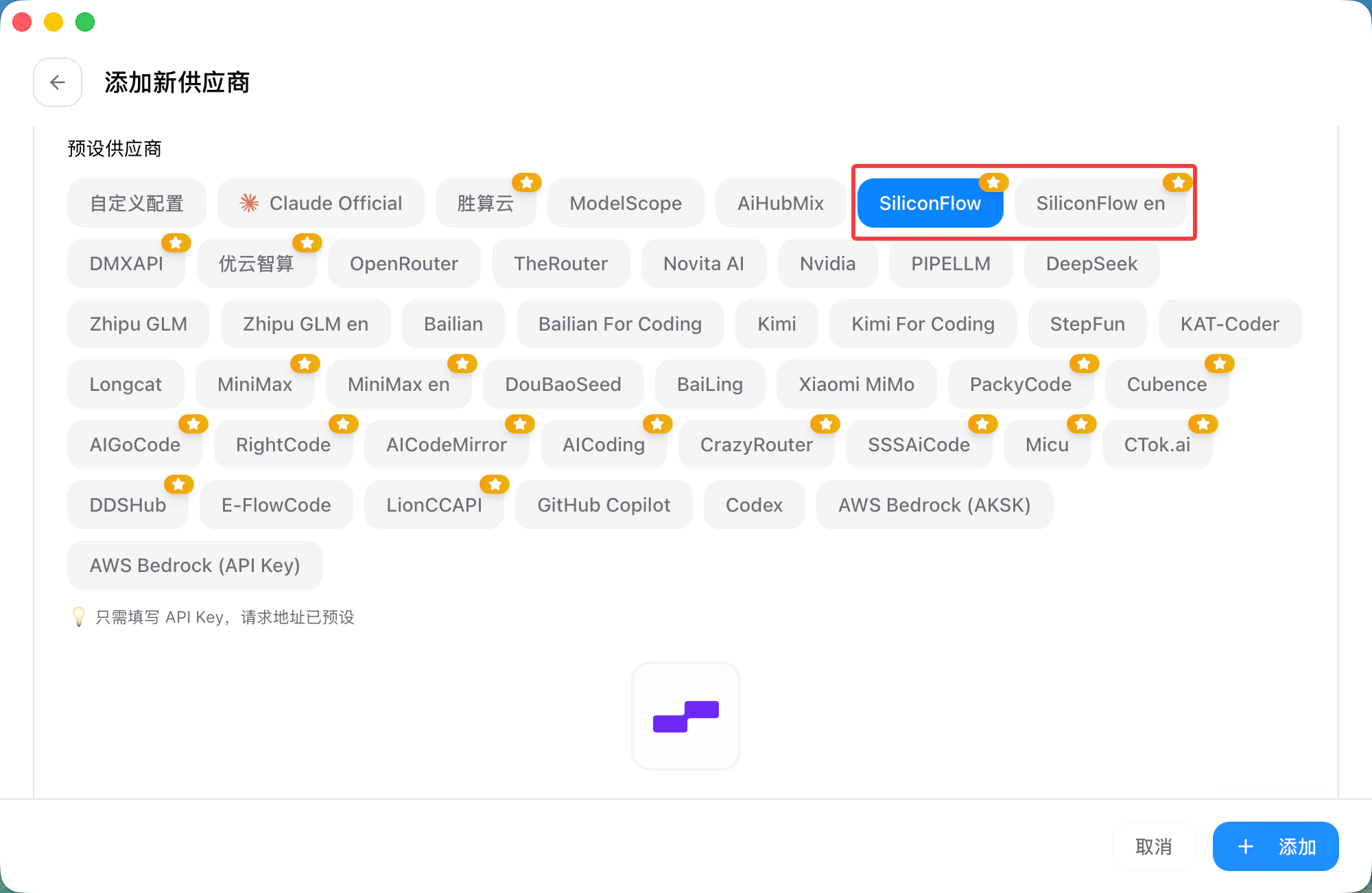Select the Kimi For Coding preset
This screenshot has width=1372, height=893.
922,324
